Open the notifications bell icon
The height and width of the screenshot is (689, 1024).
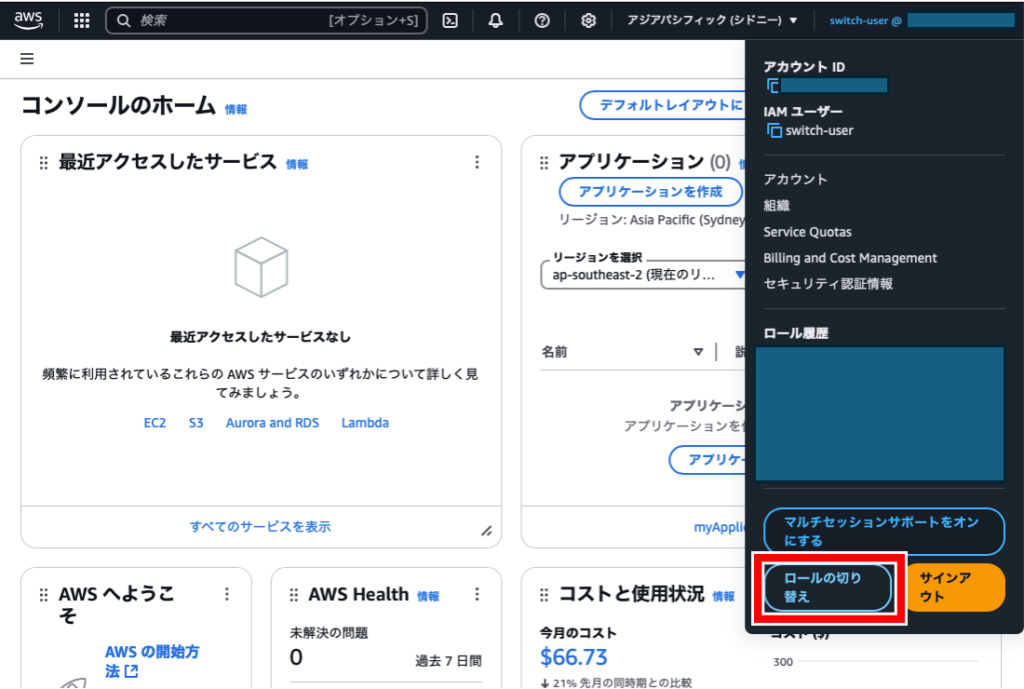(x=495, y=21)
